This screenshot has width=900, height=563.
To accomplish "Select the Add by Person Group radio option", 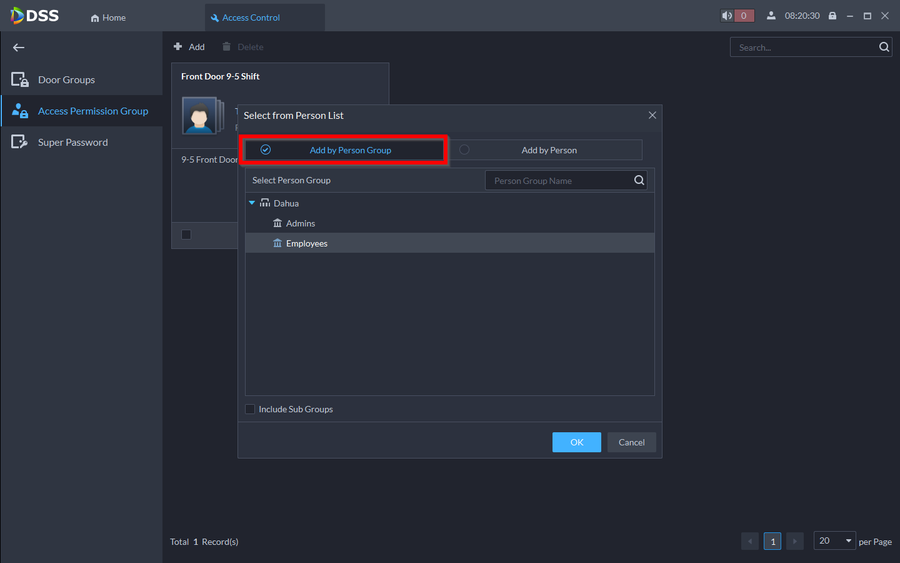I will click(344, 150).
